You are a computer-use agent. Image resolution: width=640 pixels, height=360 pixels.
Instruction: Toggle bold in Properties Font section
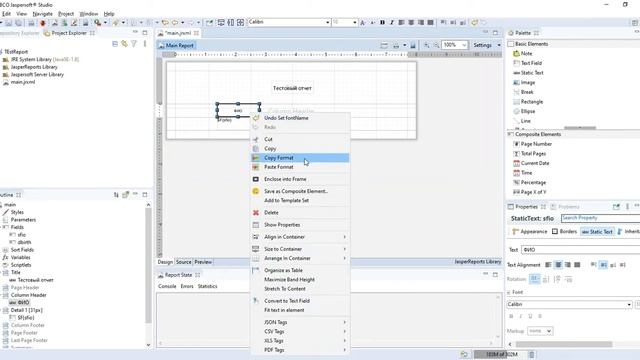pyautogui.click(x=511, y=316)
